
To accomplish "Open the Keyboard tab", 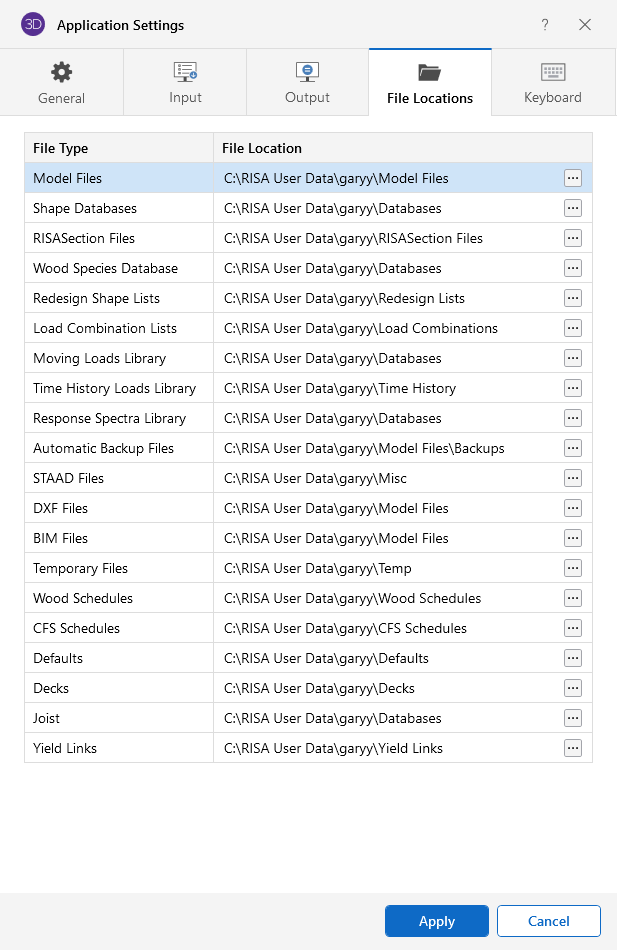I will click(x=553, y=83).
